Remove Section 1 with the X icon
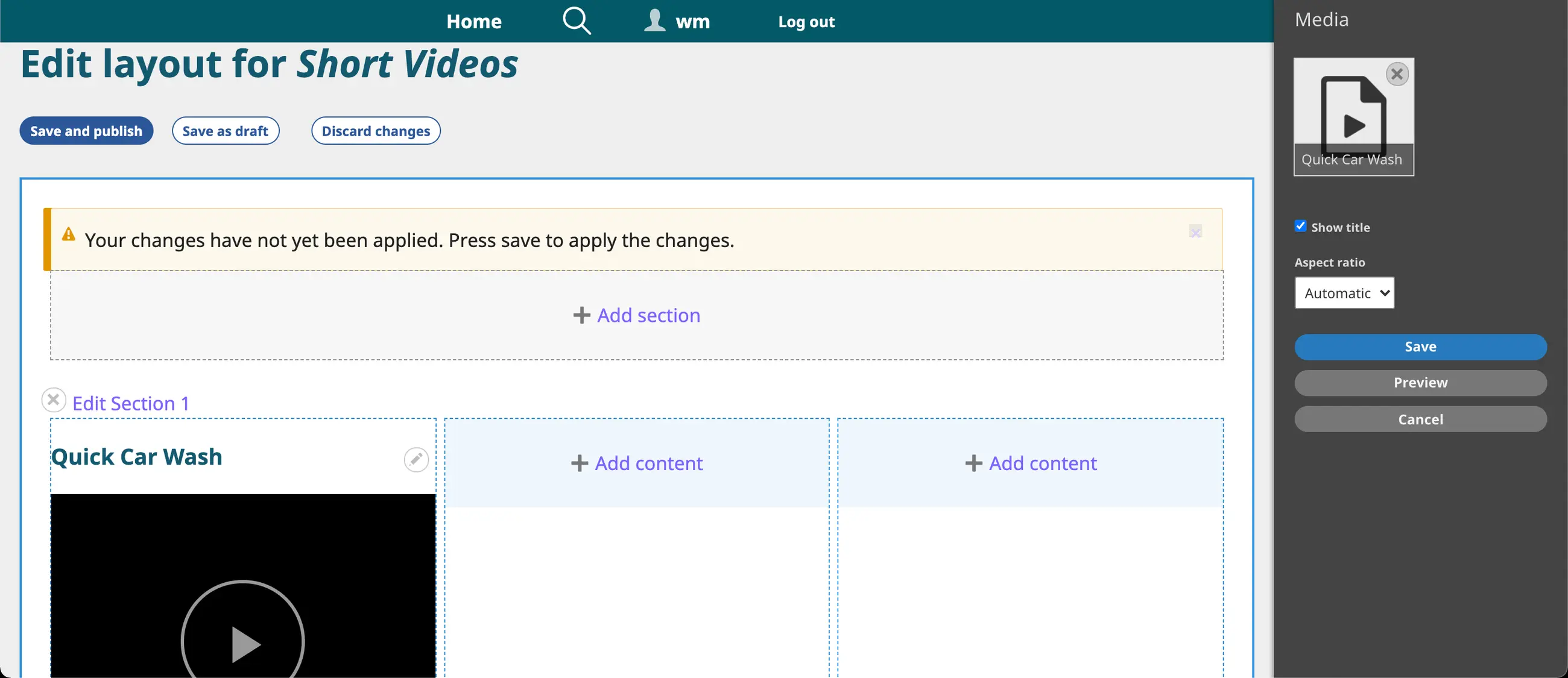Screen dimensions: 1568x678 pyautogui.click(x=54, y=400)
